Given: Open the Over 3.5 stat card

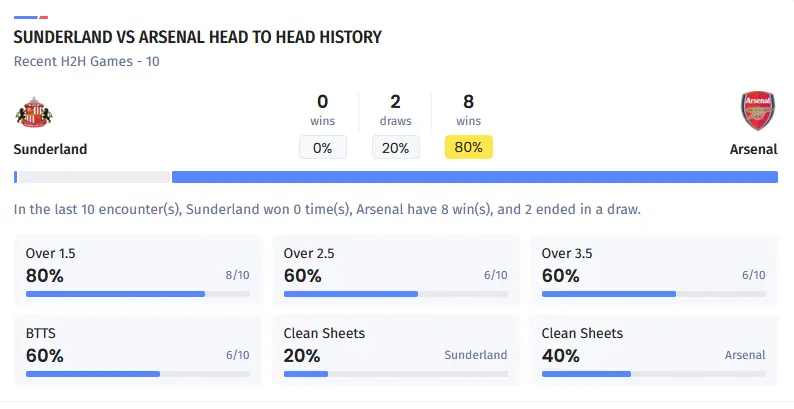Looking at the screenshot, I should (653, 270).
